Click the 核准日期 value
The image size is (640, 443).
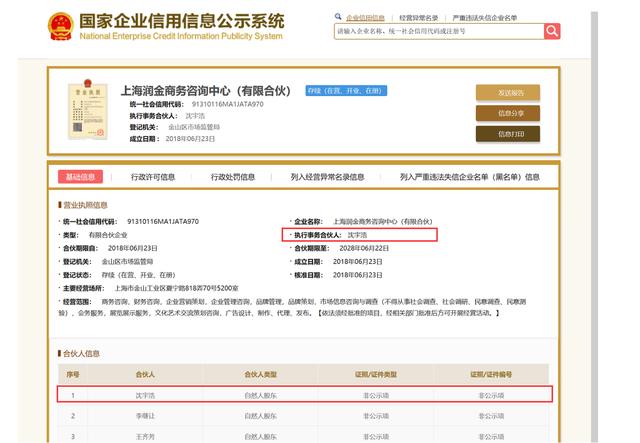(x=357, y=275)
